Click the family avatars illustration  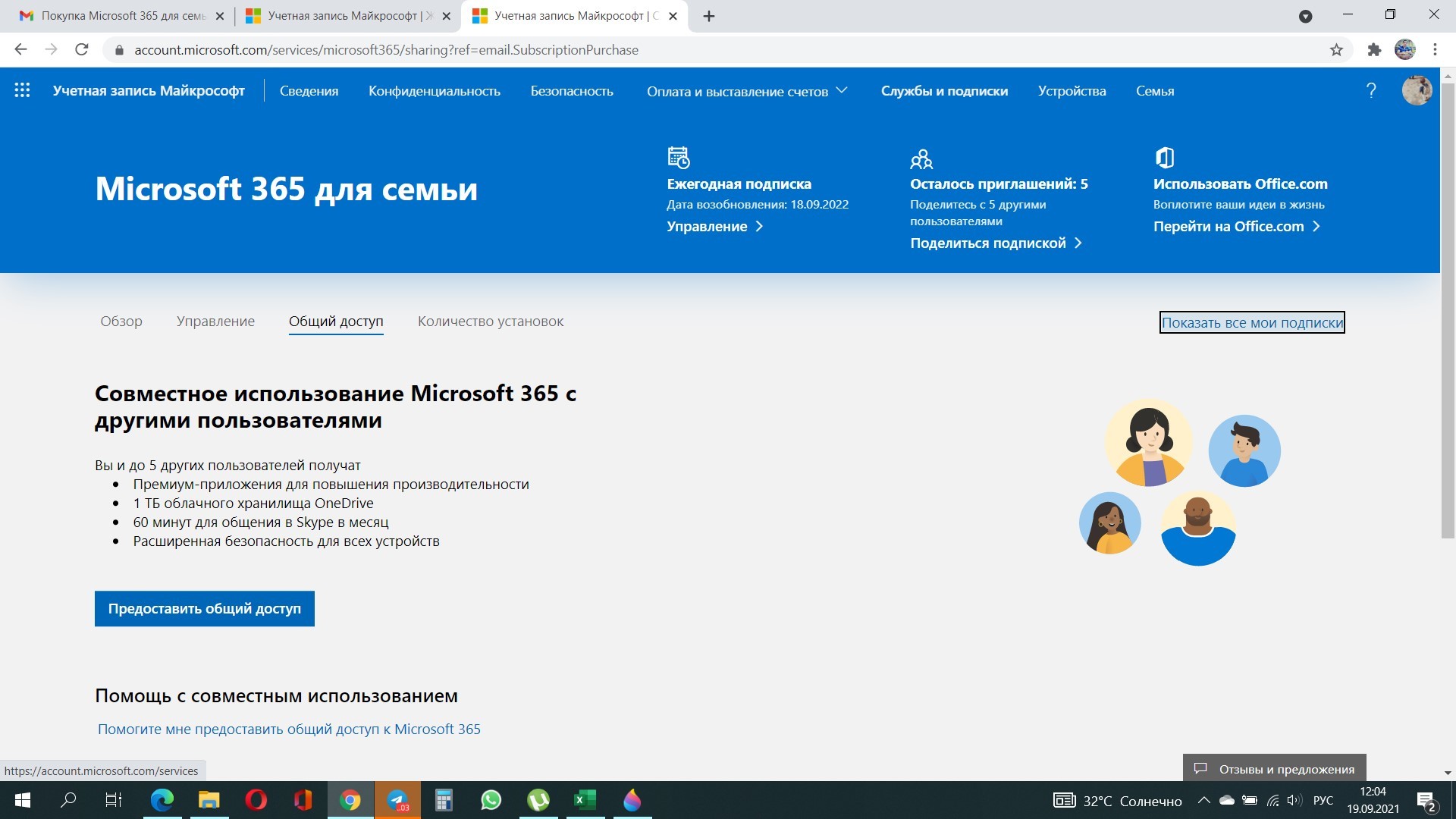1180,482
